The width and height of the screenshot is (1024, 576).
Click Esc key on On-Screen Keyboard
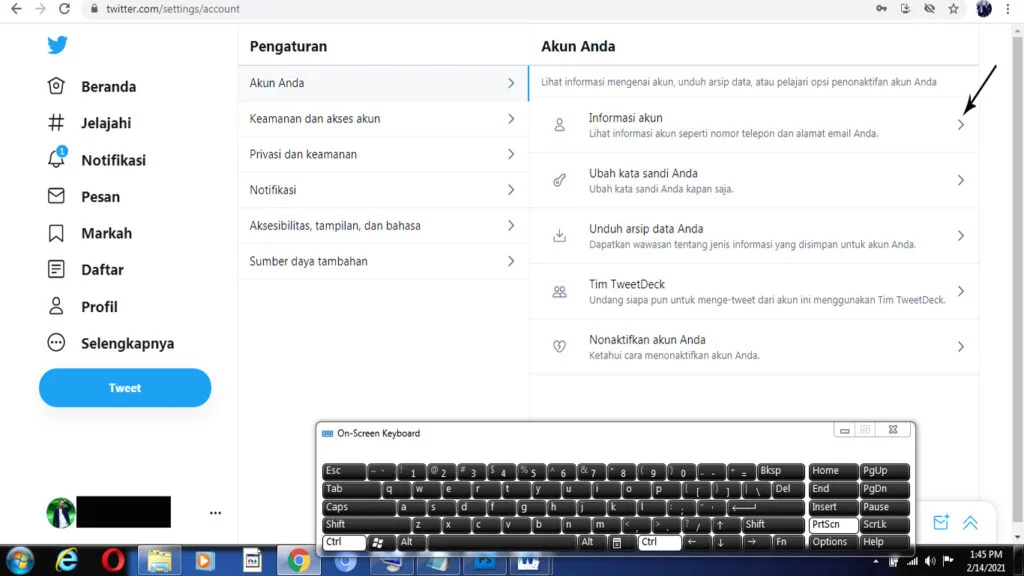click(344, 471)
